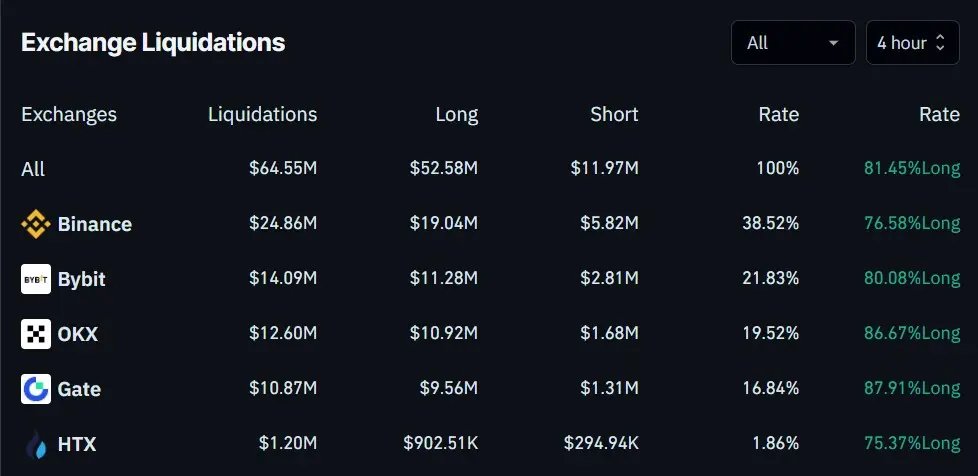Image resolution: width=978 pixels, height=476 pixels.
Task: Select the Gate exchange row name
Action: point(79,389)
